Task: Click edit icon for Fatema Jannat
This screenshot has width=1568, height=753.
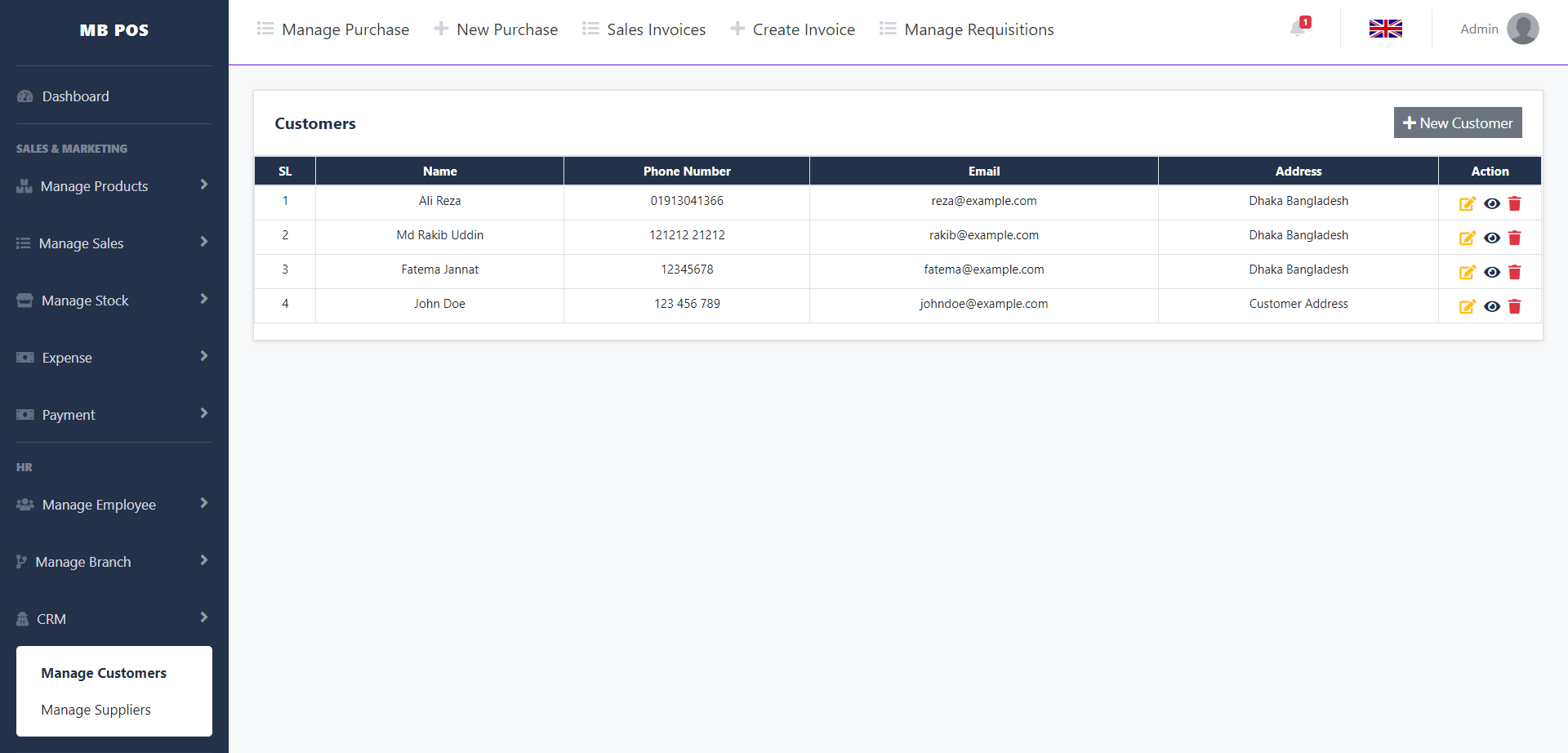Action: tap(1467, 272)
